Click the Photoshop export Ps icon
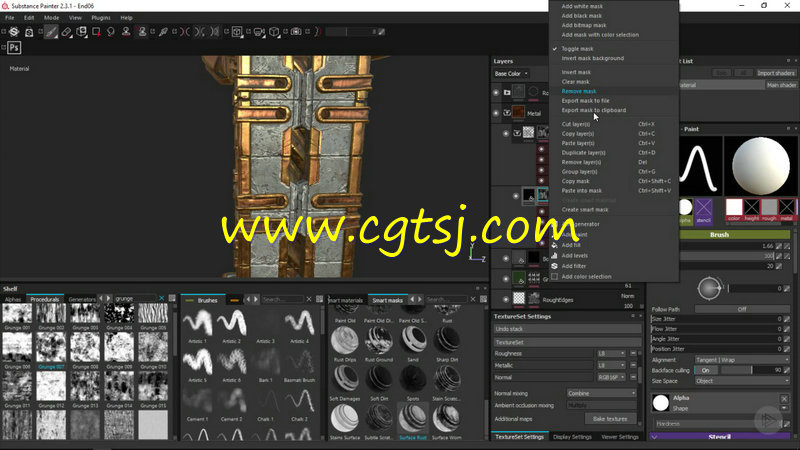 14,47
